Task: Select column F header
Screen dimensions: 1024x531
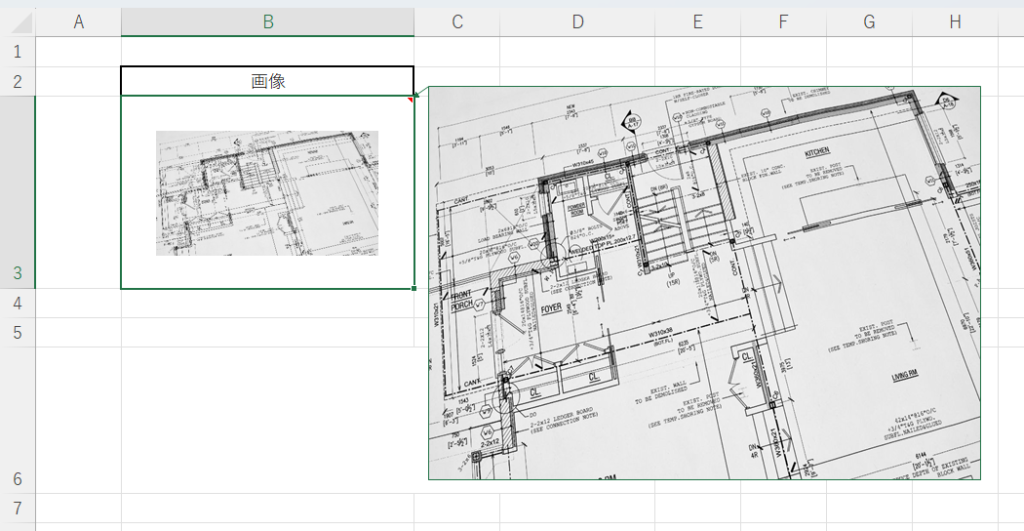Action: (783, 22)
